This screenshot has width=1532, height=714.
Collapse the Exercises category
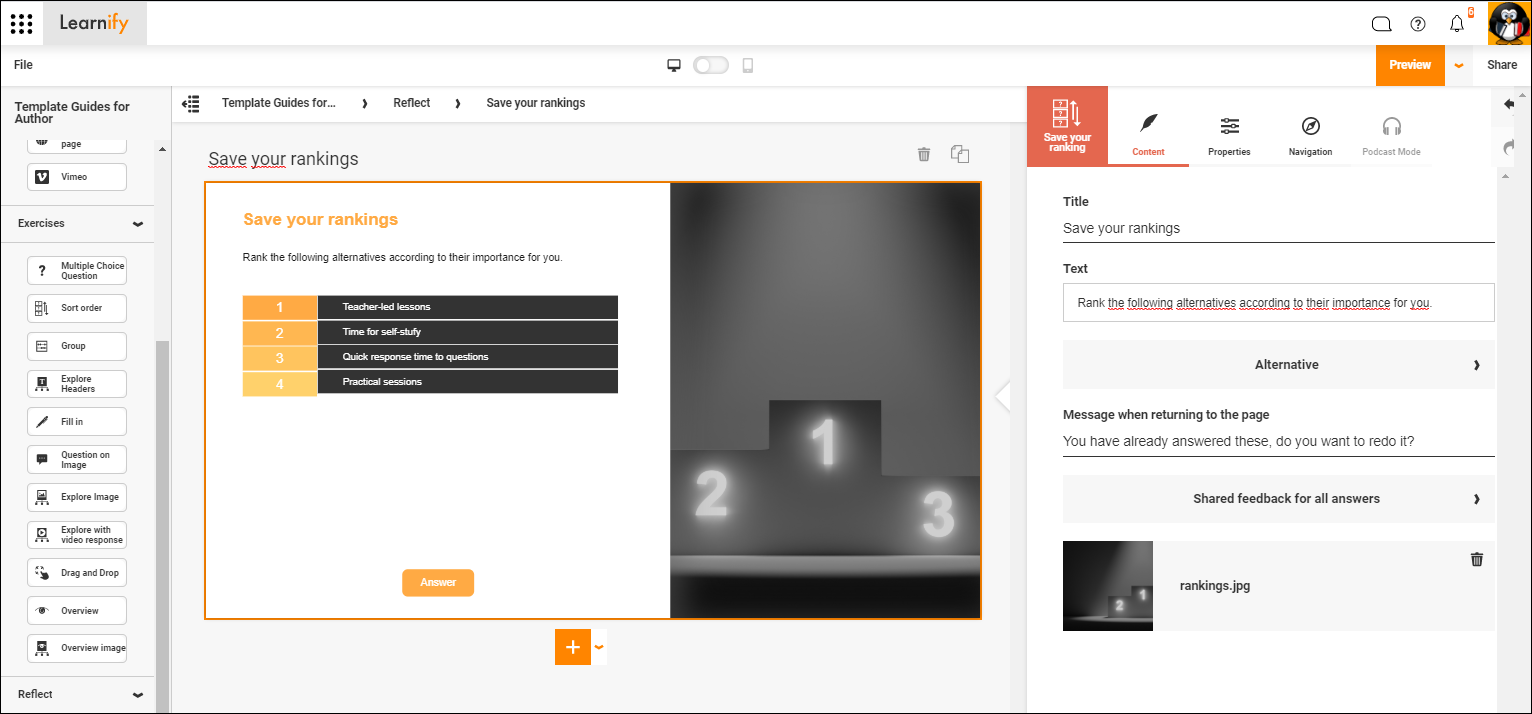tap(138, 223)
